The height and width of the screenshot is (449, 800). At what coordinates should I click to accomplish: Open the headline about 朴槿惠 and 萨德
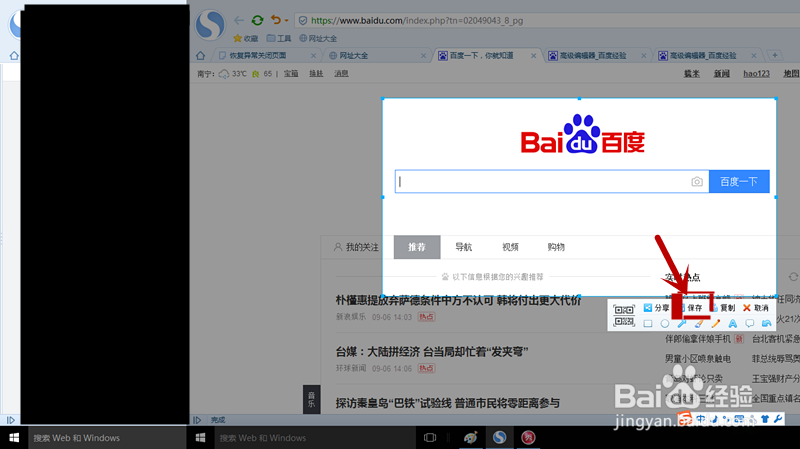(x=458, y=301)
